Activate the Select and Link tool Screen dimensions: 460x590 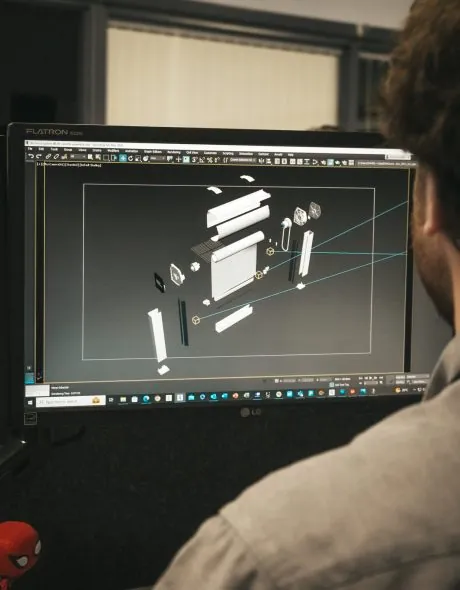(x=48, y=157)
